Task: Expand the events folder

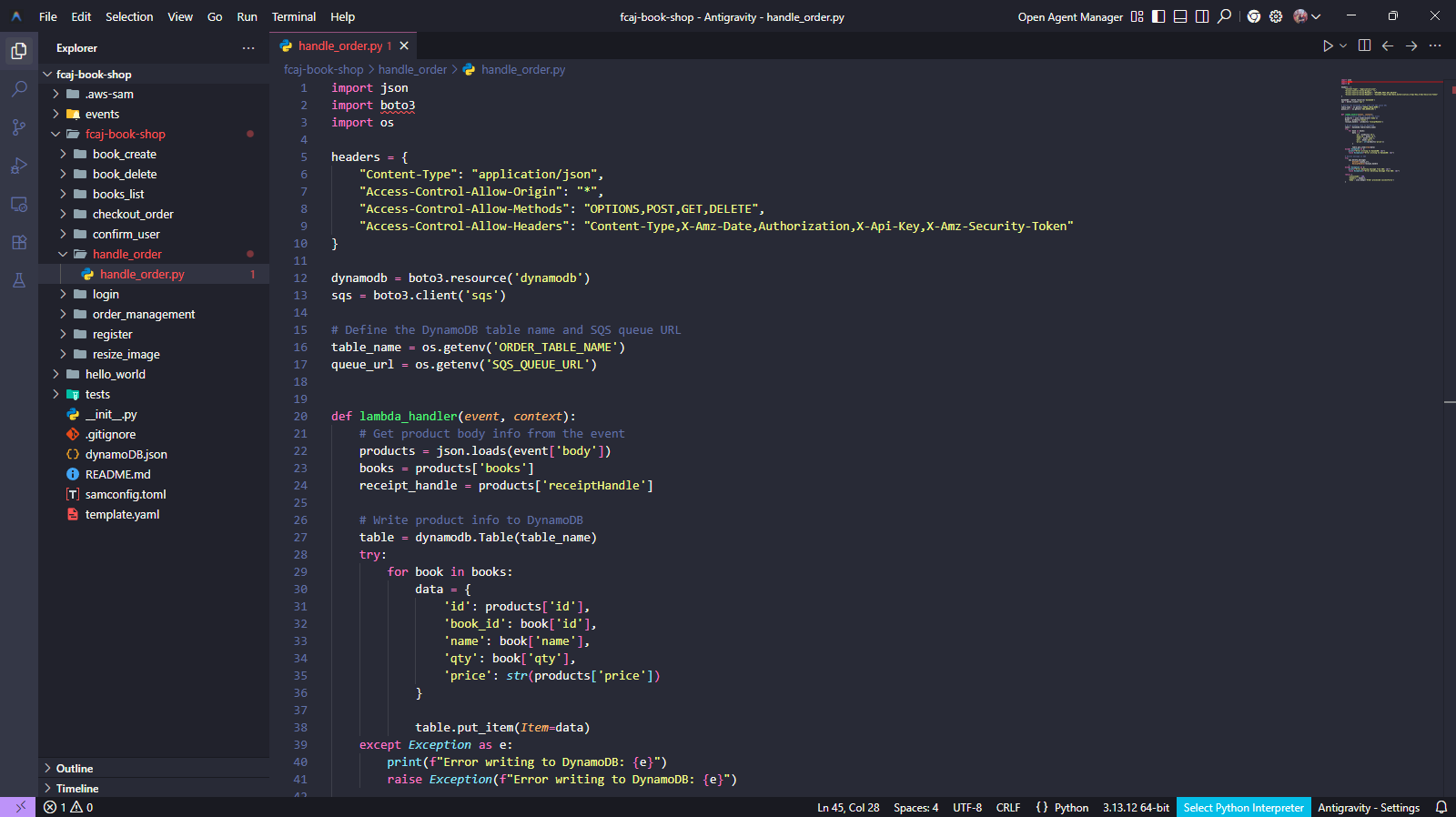Action: pyautogui.click(x=154, y=115)
